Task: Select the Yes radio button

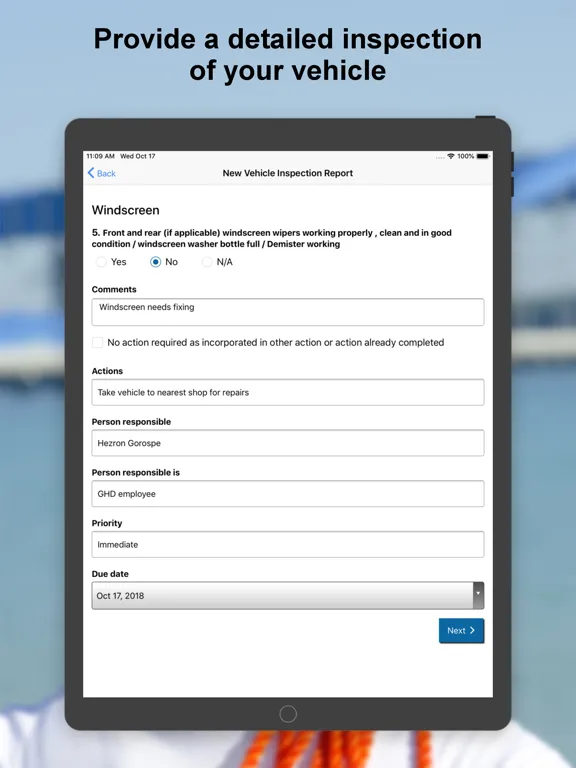Action: [x=101, y=262]
